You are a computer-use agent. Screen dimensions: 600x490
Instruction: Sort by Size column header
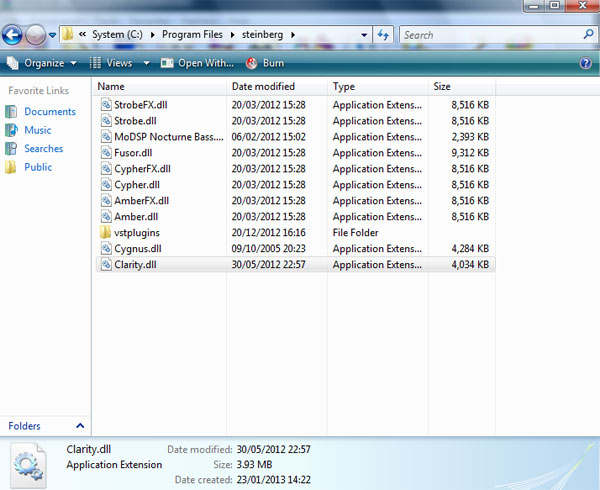tap(462, 86)
